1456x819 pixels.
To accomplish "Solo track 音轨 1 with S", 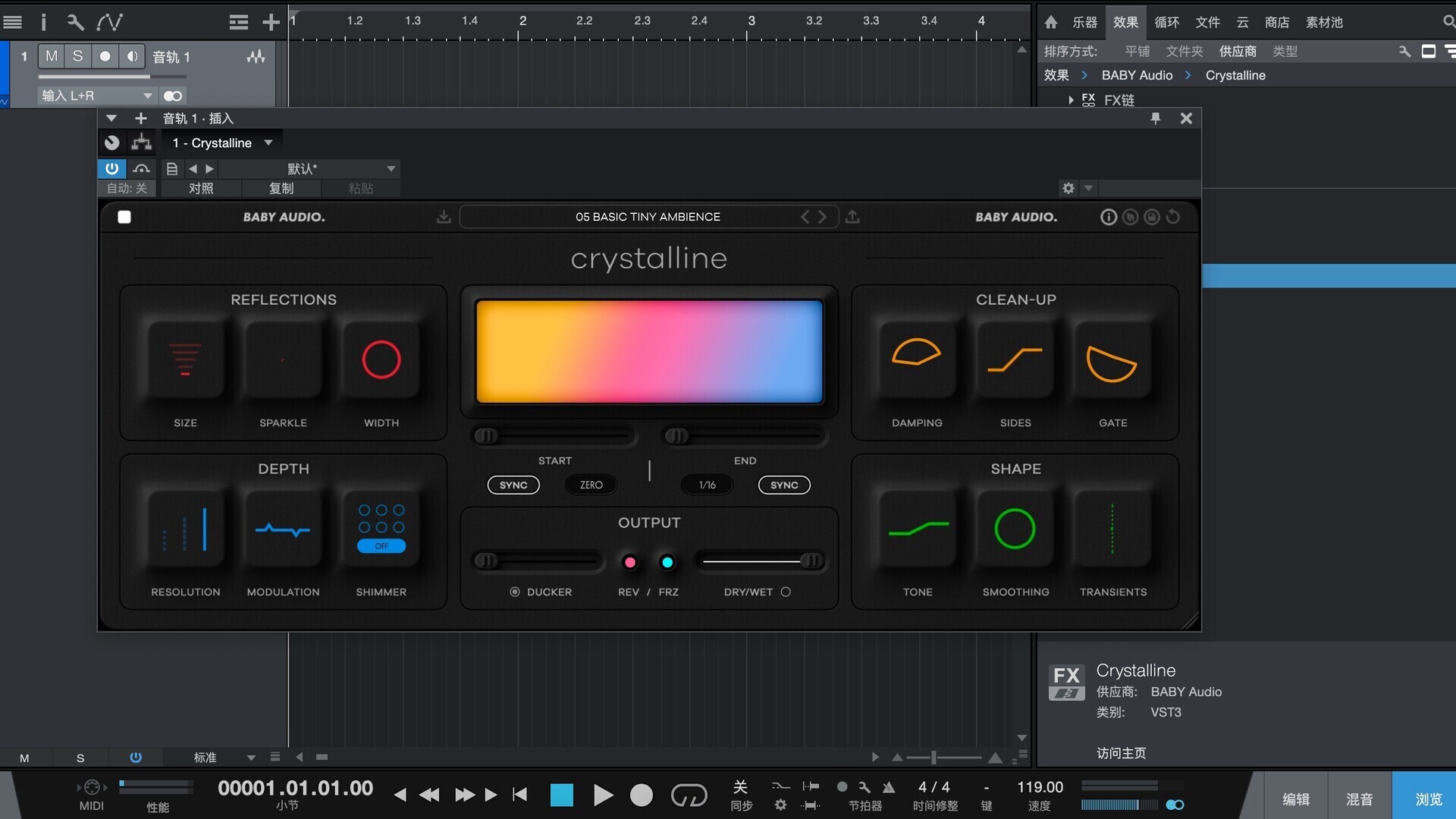I will click(x=77, y=56).
